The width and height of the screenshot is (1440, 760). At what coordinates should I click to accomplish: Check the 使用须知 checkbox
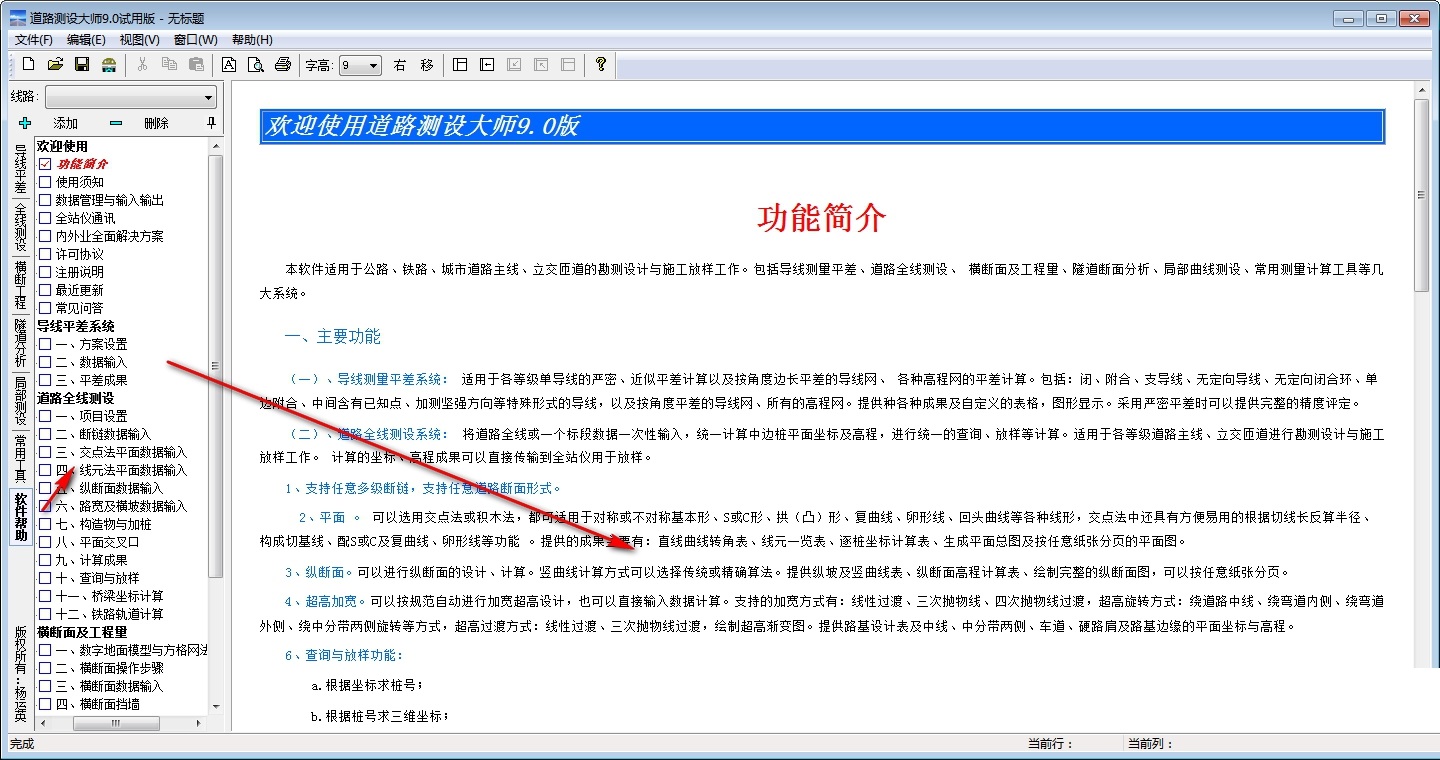click(x=45, y=182)
